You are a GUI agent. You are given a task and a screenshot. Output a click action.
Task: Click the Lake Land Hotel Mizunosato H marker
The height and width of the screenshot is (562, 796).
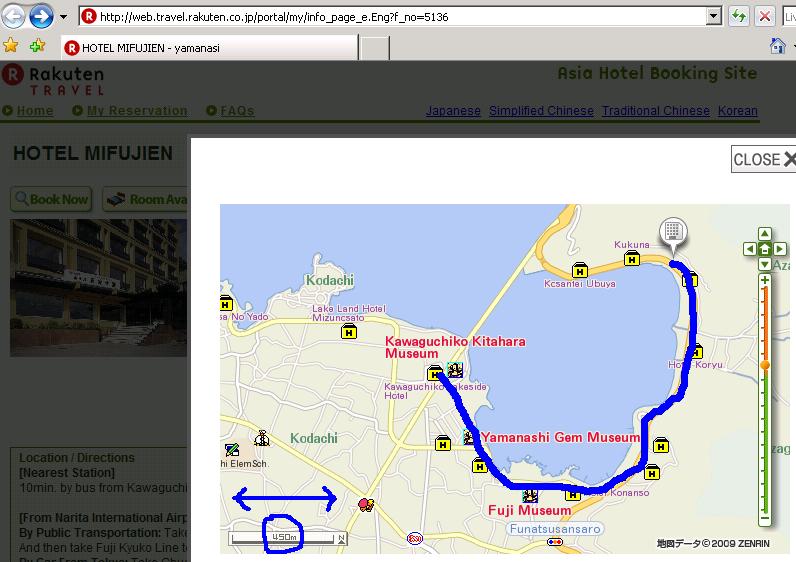click(349, 332)
